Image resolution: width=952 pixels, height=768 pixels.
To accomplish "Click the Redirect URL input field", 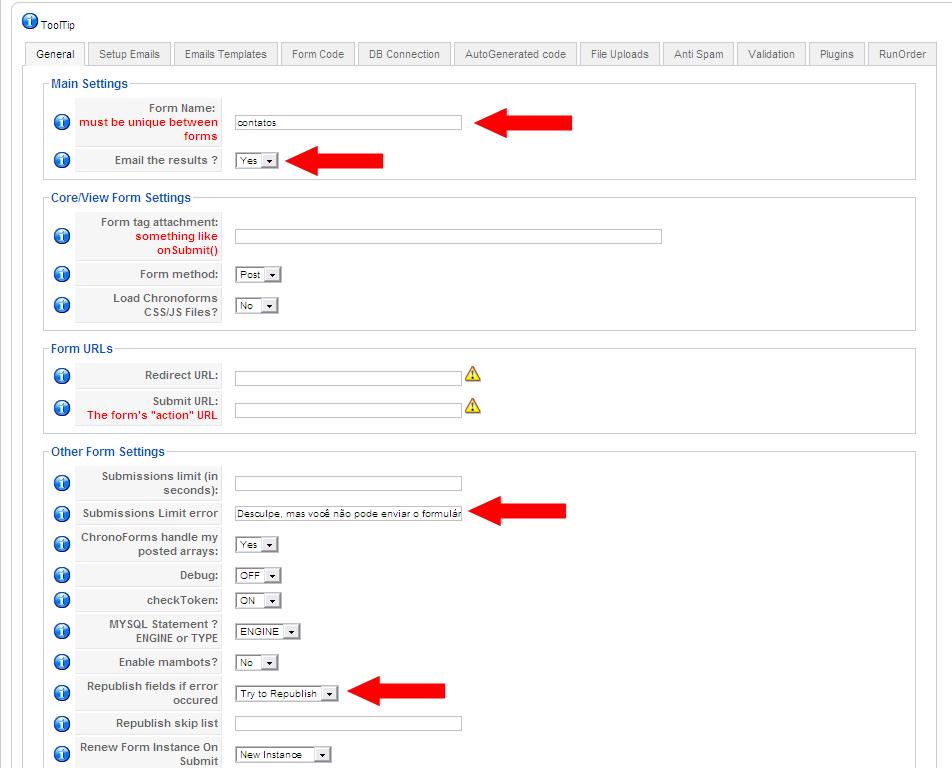I will pyautogui.click(x=348, y=378).
